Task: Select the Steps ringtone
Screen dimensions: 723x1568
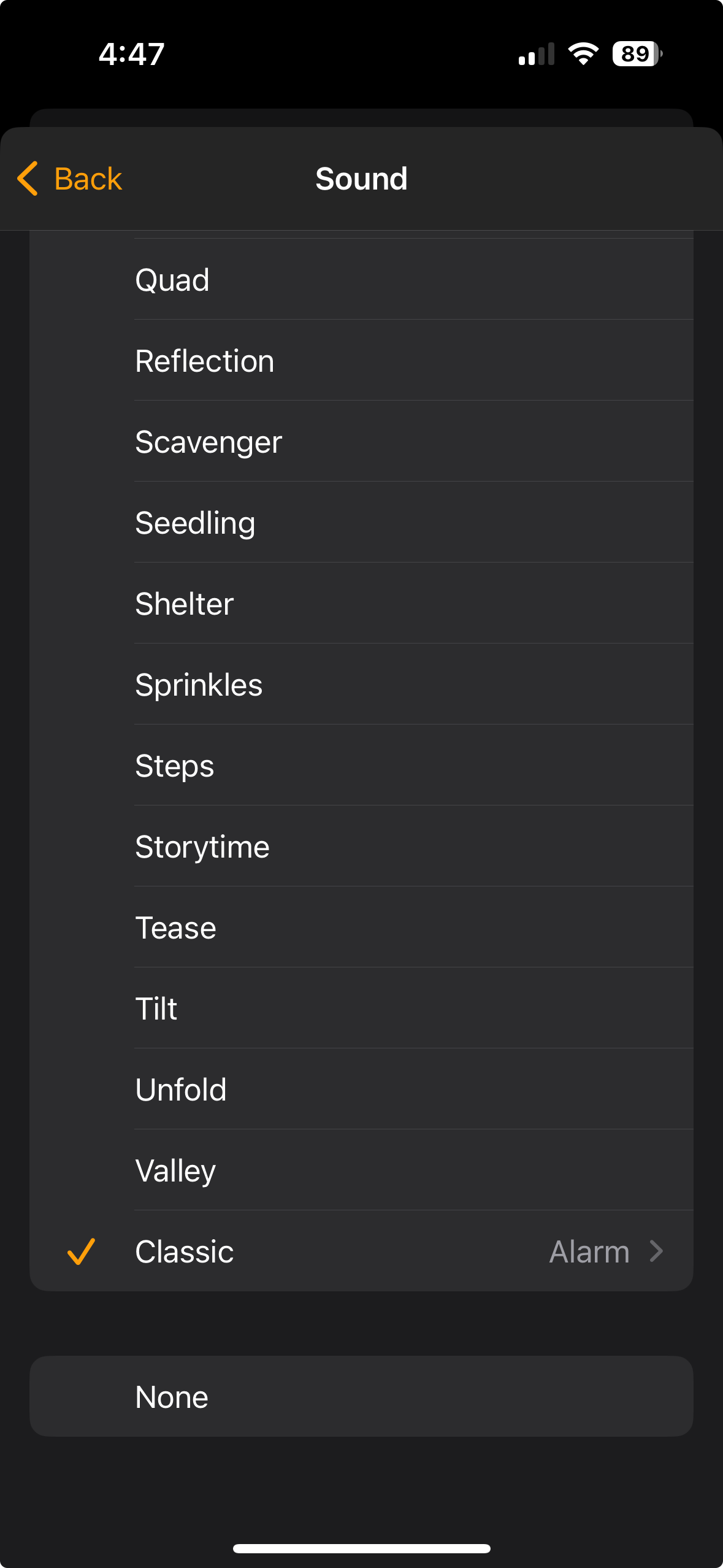Action: [175, 766]
